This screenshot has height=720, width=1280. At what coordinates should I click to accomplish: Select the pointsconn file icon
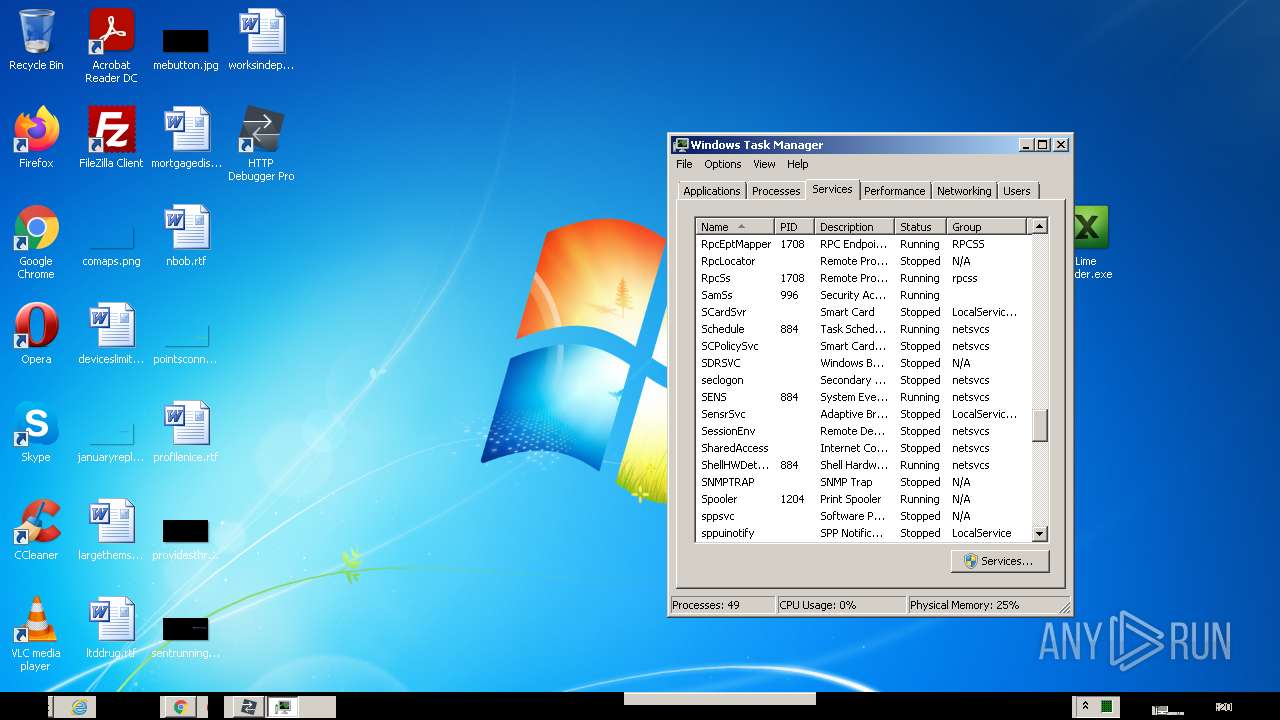pyautogui.click(x=186, y=343)
